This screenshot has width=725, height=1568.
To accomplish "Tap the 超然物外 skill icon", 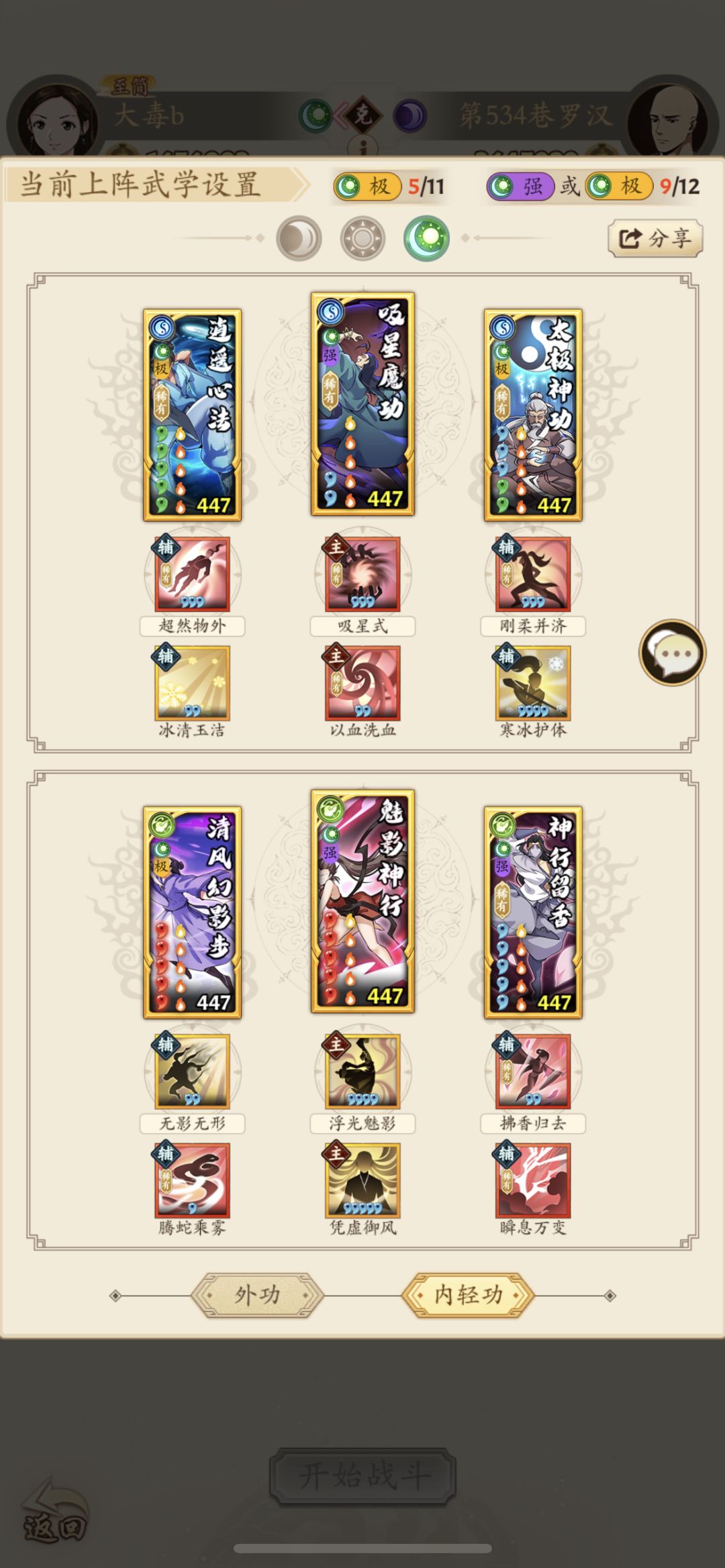I will (193, 574).
